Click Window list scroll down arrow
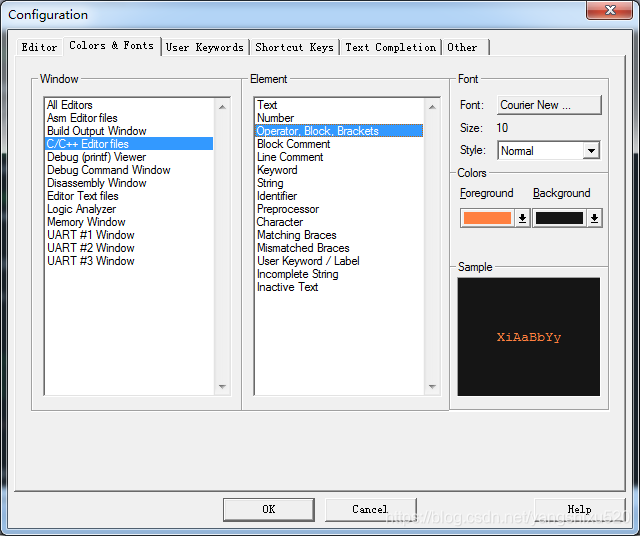This screenshot has height=536, width=640. point(222,386)
